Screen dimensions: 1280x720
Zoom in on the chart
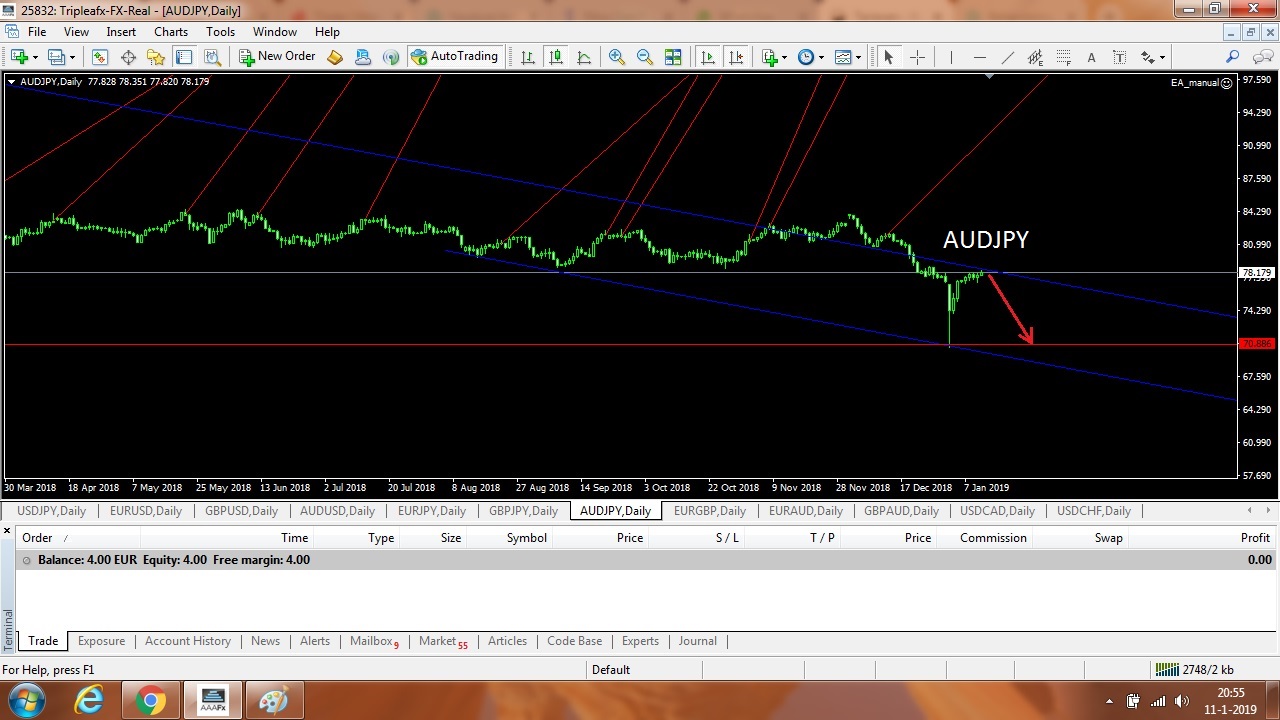click(617, 57)
